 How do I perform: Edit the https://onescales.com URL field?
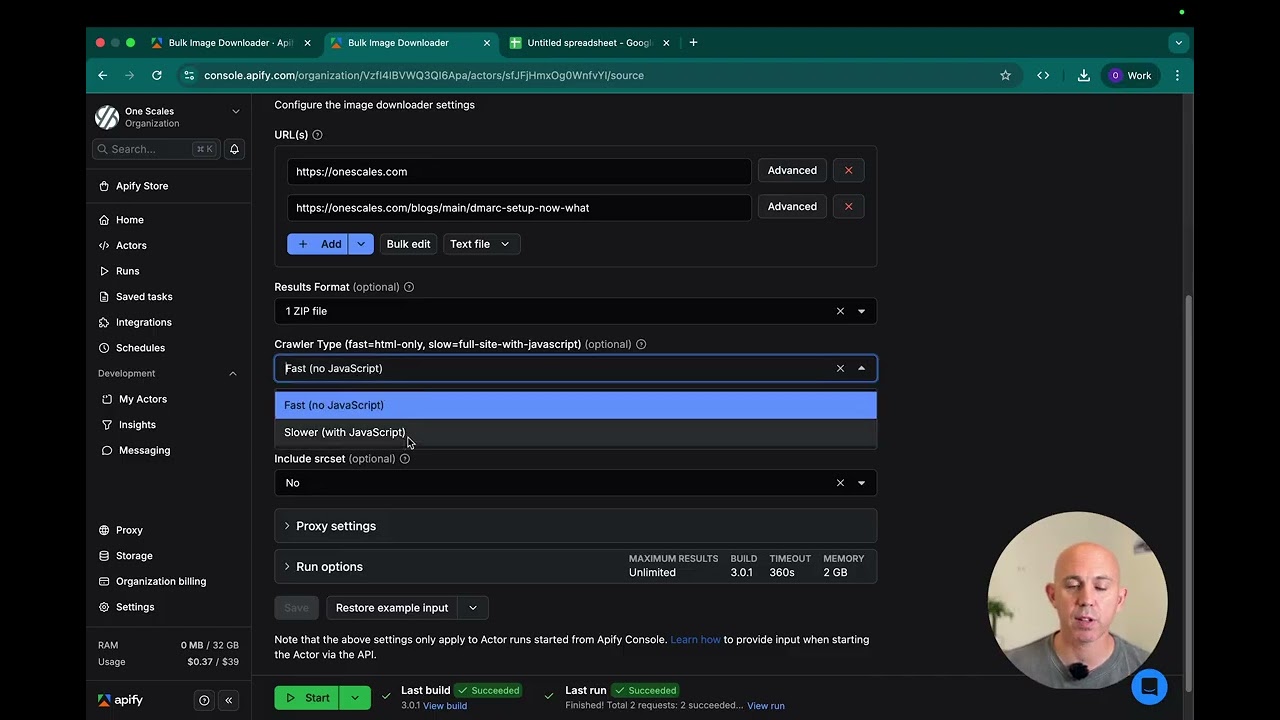[x=518, y=171]
